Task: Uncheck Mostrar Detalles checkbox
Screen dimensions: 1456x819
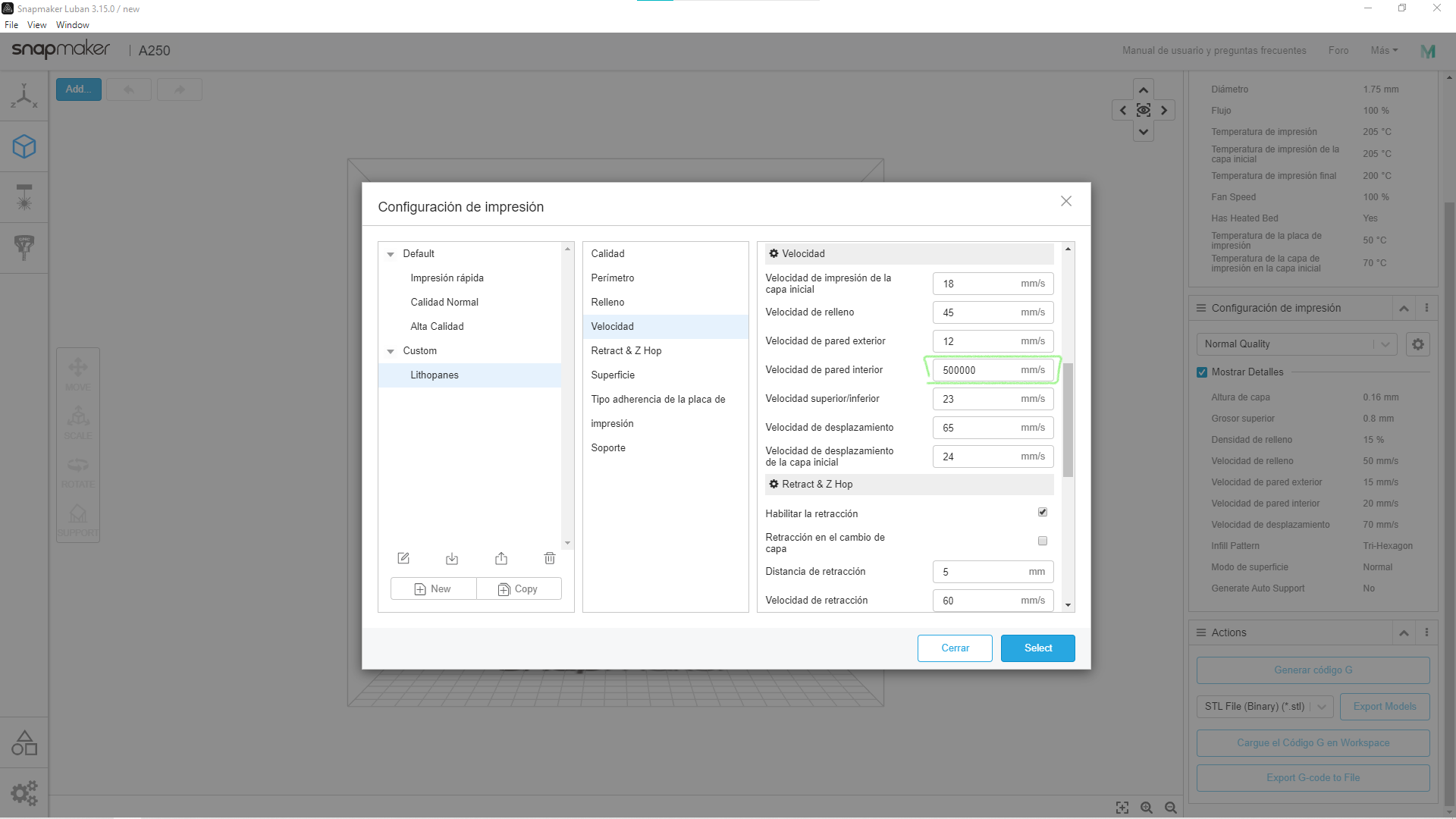Action: tap(1202, 372)
